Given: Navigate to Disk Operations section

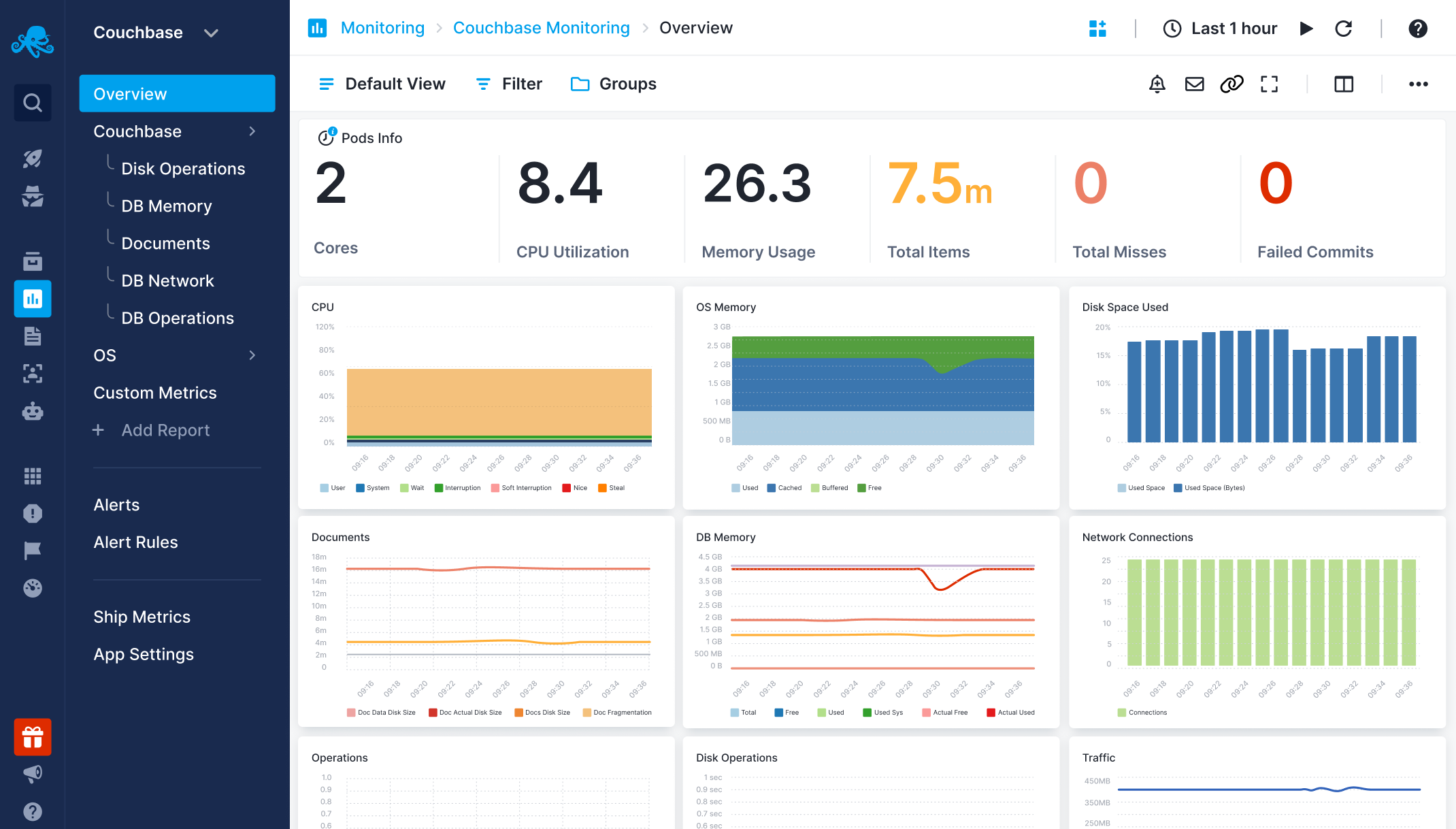Looking at the screenshot, I should [x=182, y=168].
